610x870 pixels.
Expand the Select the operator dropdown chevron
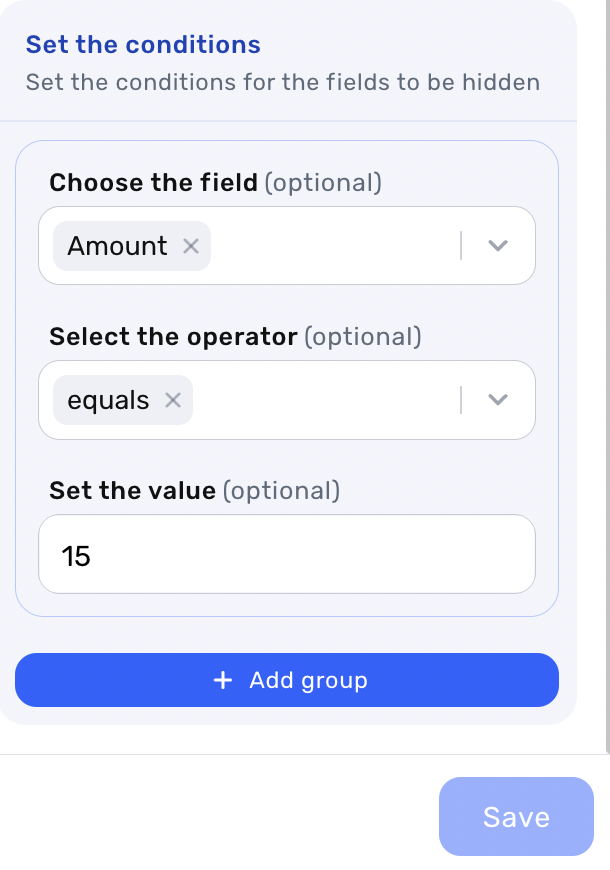(x=498, y=400)
